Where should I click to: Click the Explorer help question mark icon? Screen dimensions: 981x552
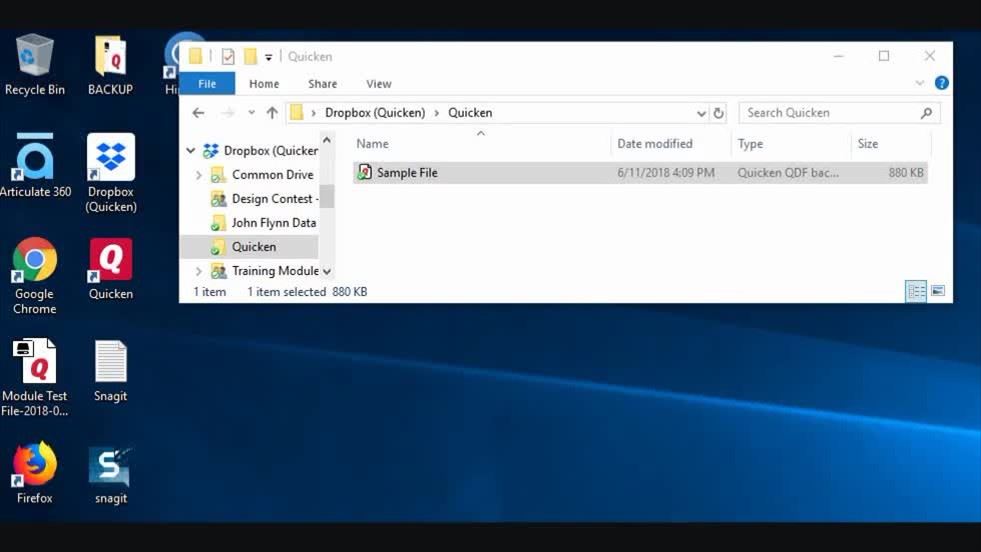tap(941, 84)
